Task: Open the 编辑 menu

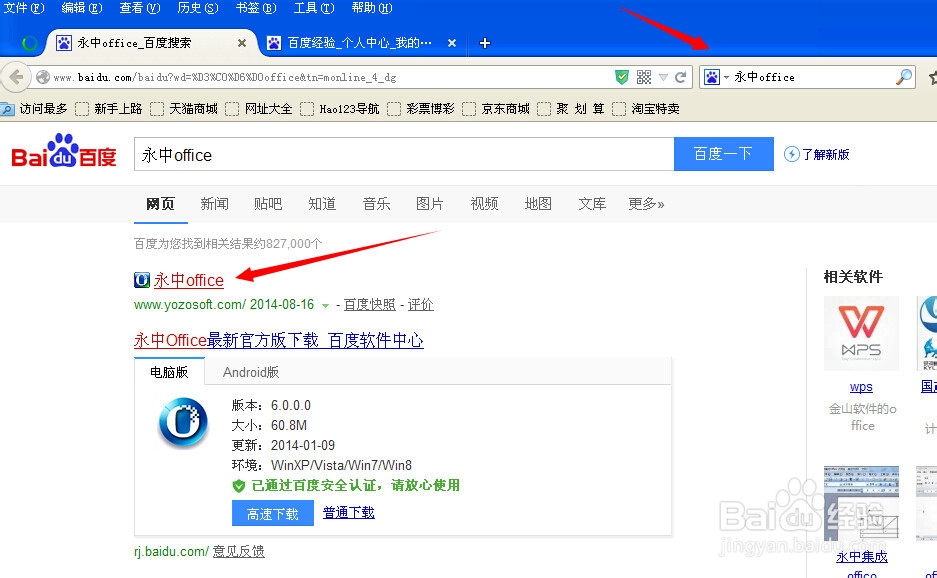Action: click(82, 8)
